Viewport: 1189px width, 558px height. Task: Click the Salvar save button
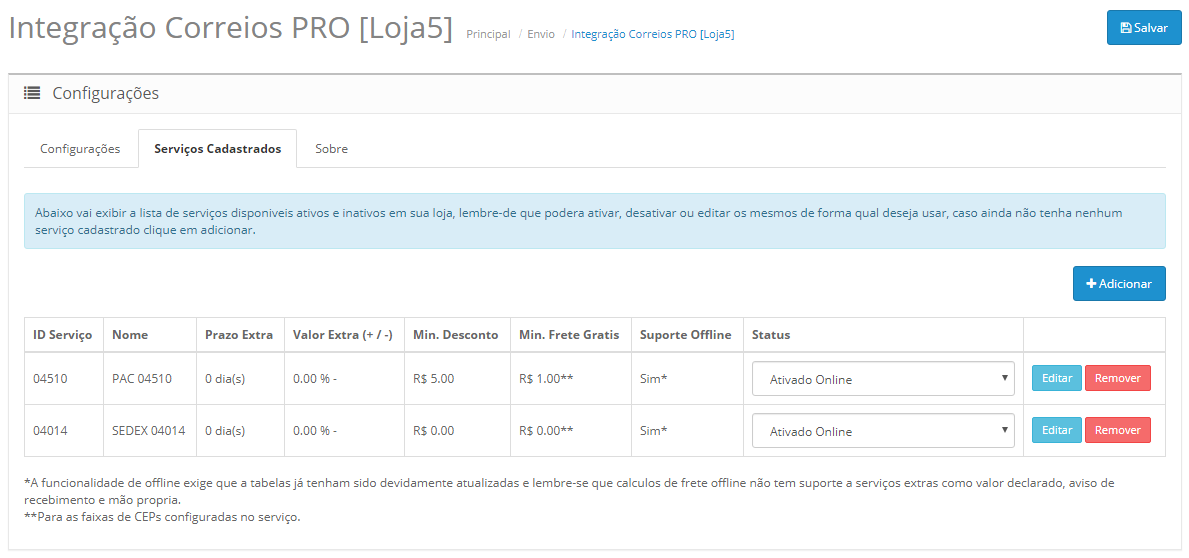coord(1144,28)
